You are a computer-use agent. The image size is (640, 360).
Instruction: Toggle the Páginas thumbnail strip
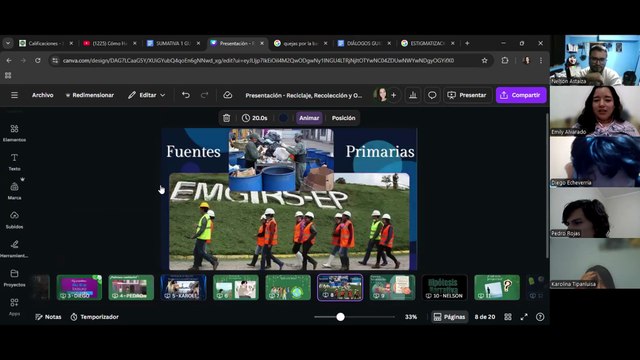click(449, 317)
